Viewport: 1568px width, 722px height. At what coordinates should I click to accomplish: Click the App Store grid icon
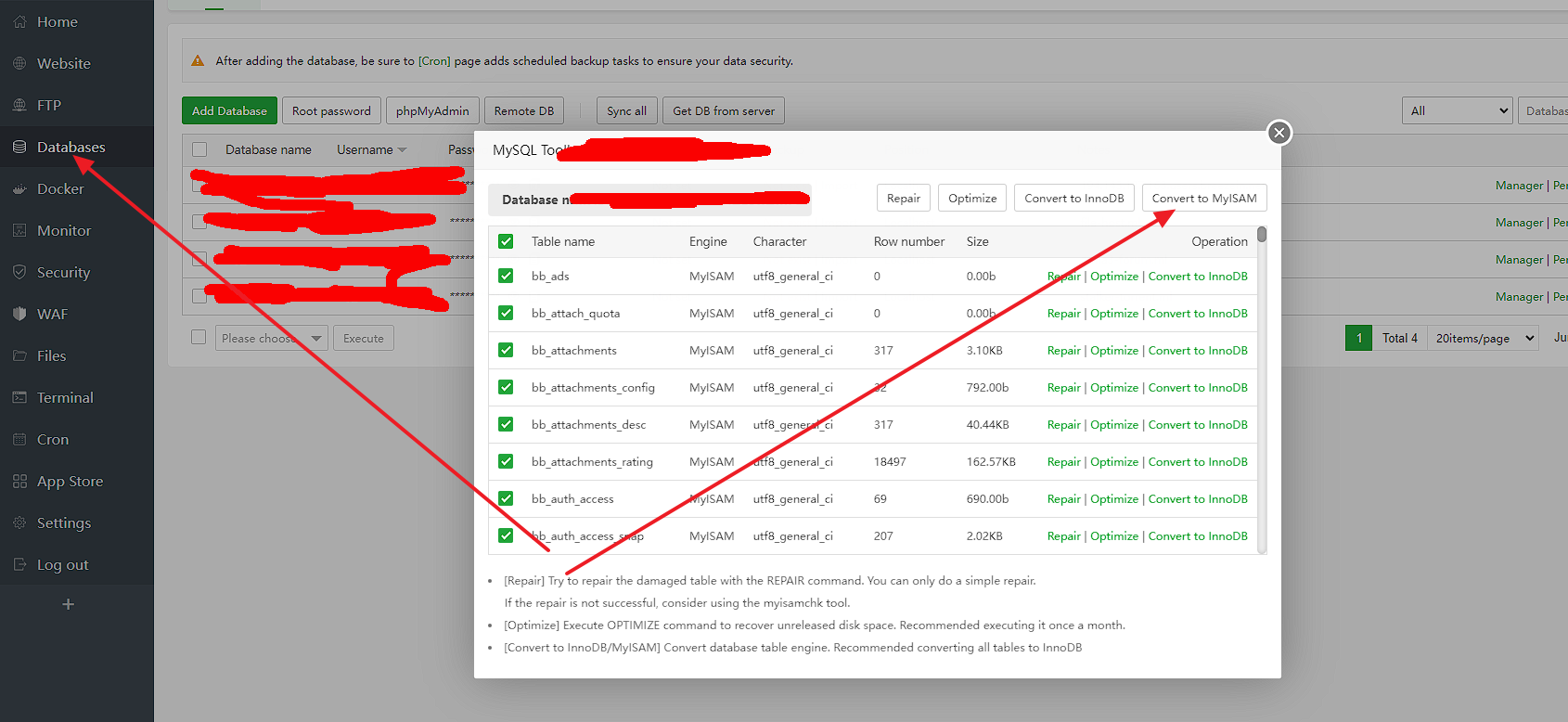coord(19,481)
